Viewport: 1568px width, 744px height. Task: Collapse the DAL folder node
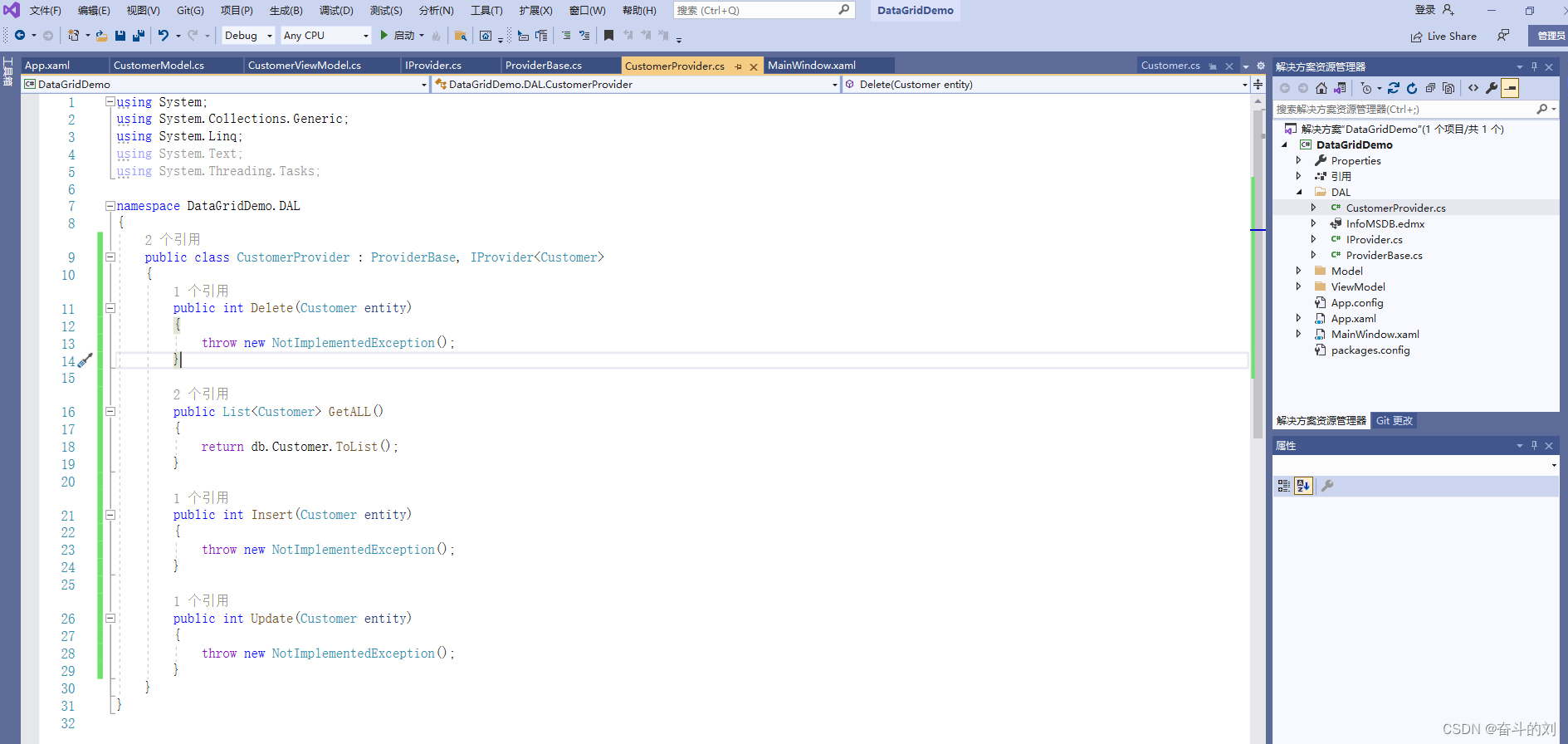click(1299, 192)
